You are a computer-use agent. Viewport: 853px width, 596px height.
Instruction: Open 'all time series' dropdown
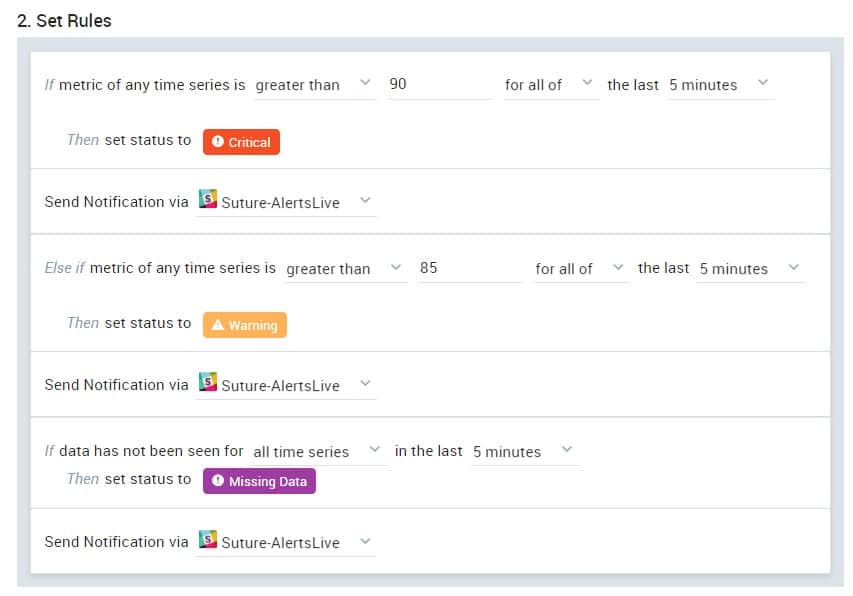point(318,452)
